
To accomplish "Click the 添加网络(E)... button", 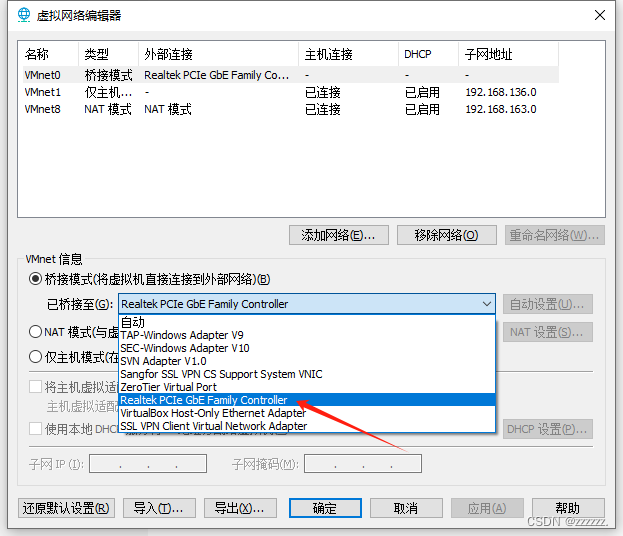I will pyautogui.click(x=339, y=235).
